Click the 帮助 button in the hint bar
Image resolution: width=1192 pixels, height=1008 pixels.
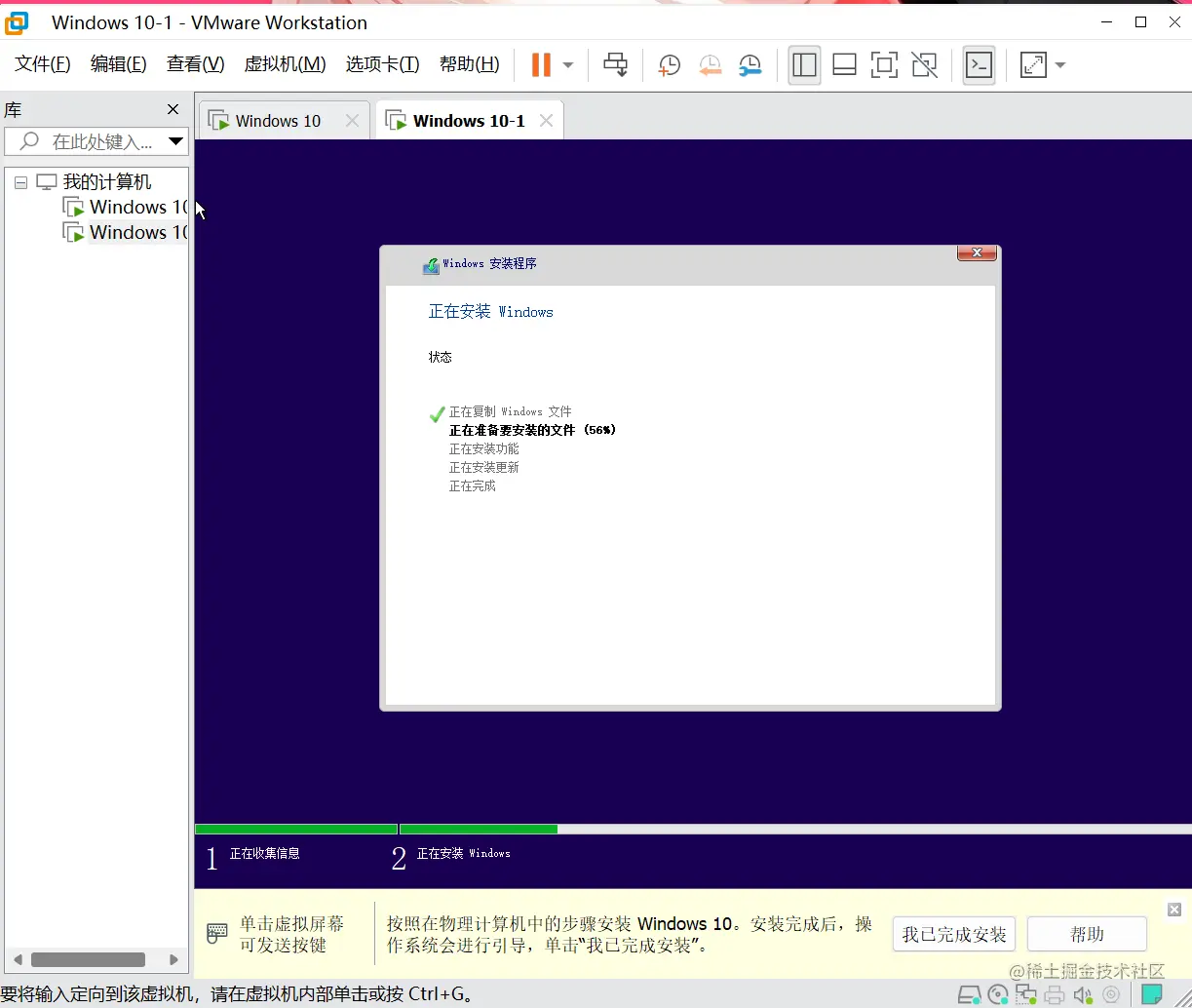(1087, 935)
